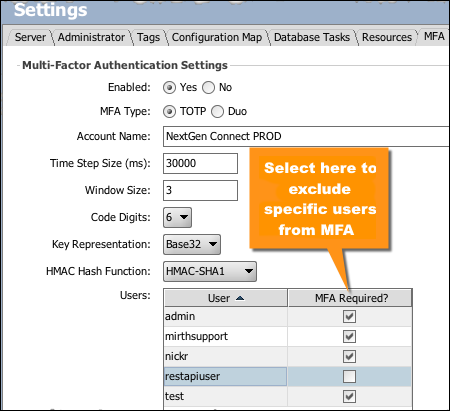Uncheck MFA Required for test
This screenshot has height=411, width=450.
[x=349, y=396]
